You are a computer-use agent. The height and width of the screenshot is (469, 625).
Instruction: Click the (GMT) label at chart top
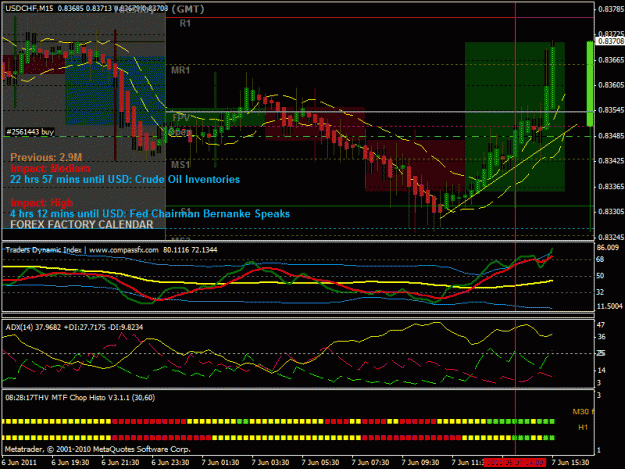pos(188,9)
